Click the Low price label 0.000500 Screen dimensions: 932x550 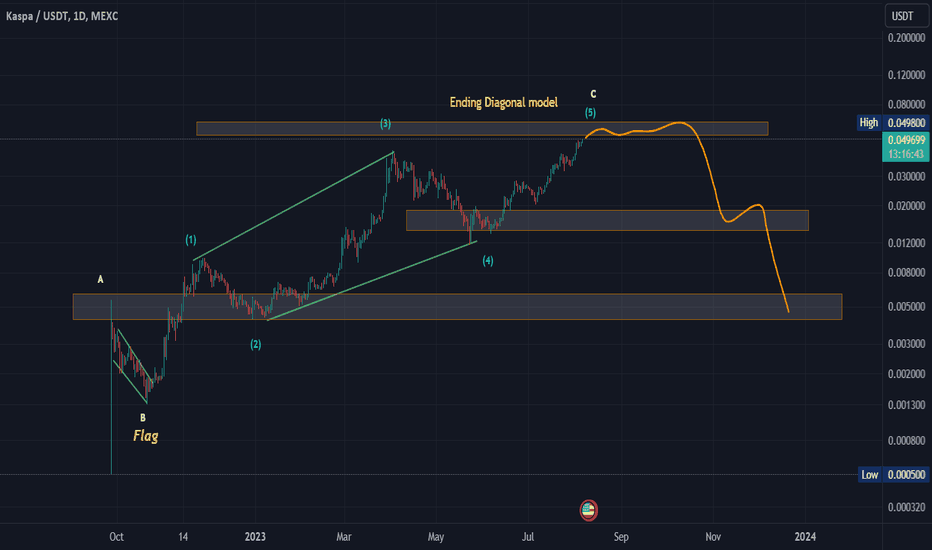point(906,474)
